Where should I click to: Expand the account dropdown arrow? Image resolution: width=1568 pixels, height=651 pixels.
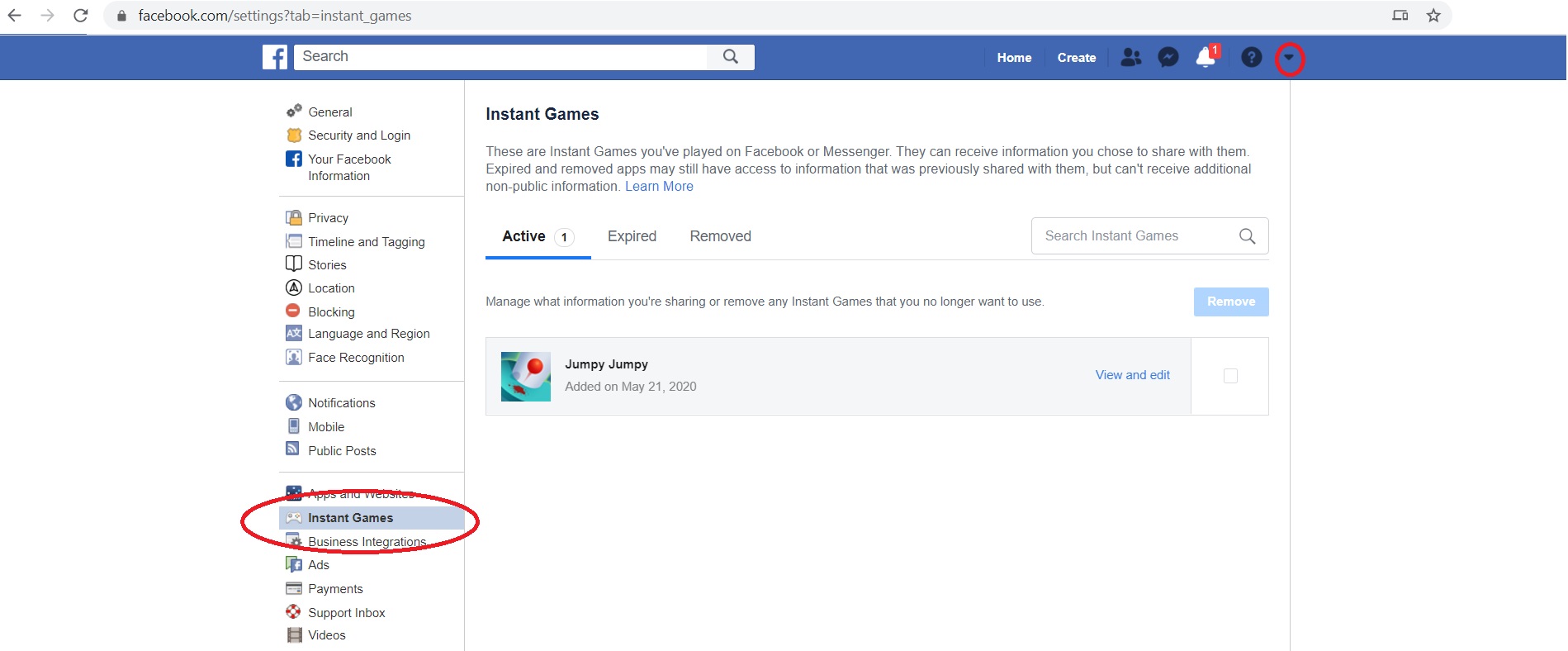point(1289,58)
